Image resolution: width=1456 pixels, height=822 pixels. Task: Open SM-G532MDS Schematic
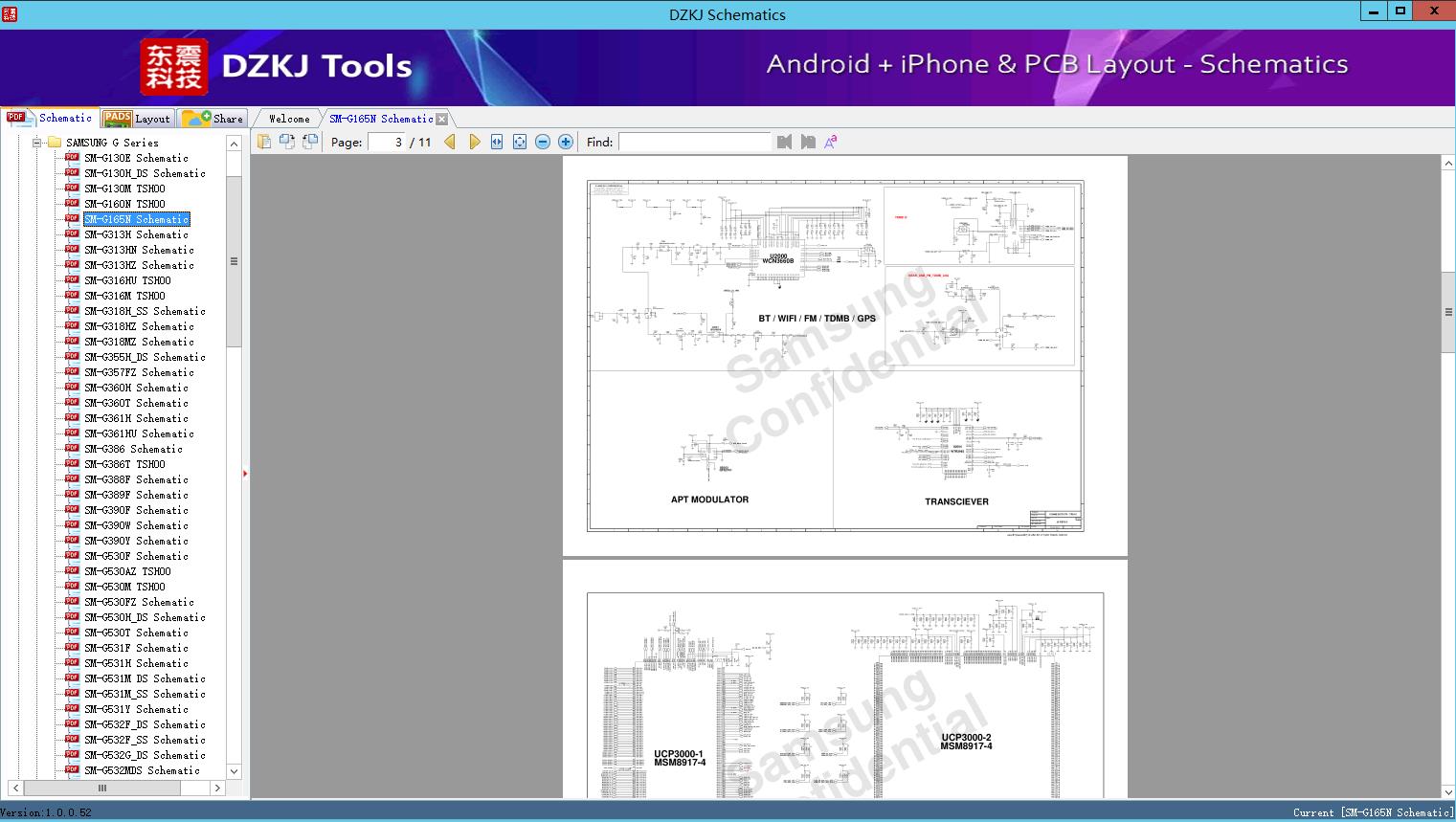(x=142, y=770)
